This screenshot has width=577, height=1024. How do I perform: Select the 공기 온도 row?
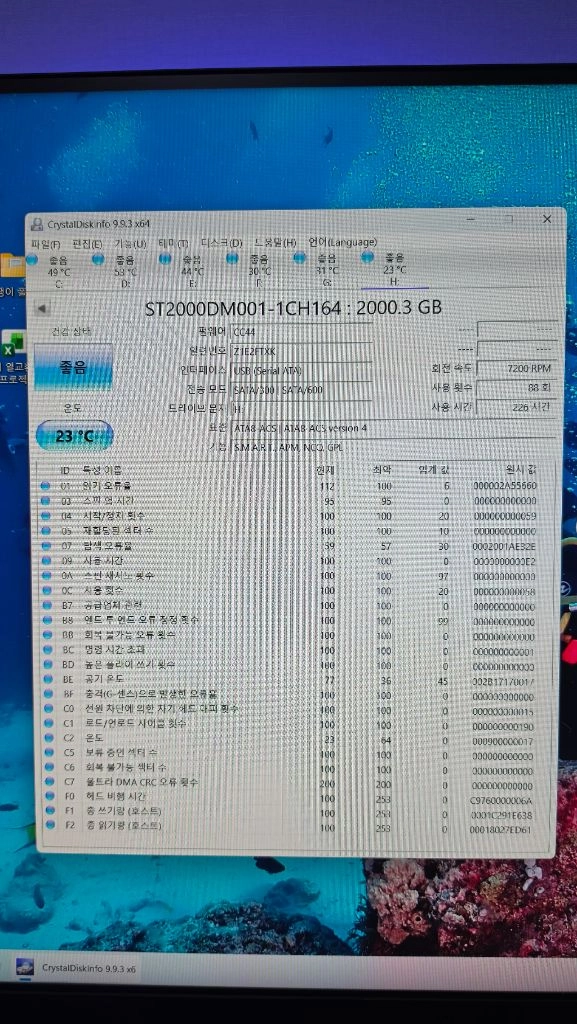(290, 679)
